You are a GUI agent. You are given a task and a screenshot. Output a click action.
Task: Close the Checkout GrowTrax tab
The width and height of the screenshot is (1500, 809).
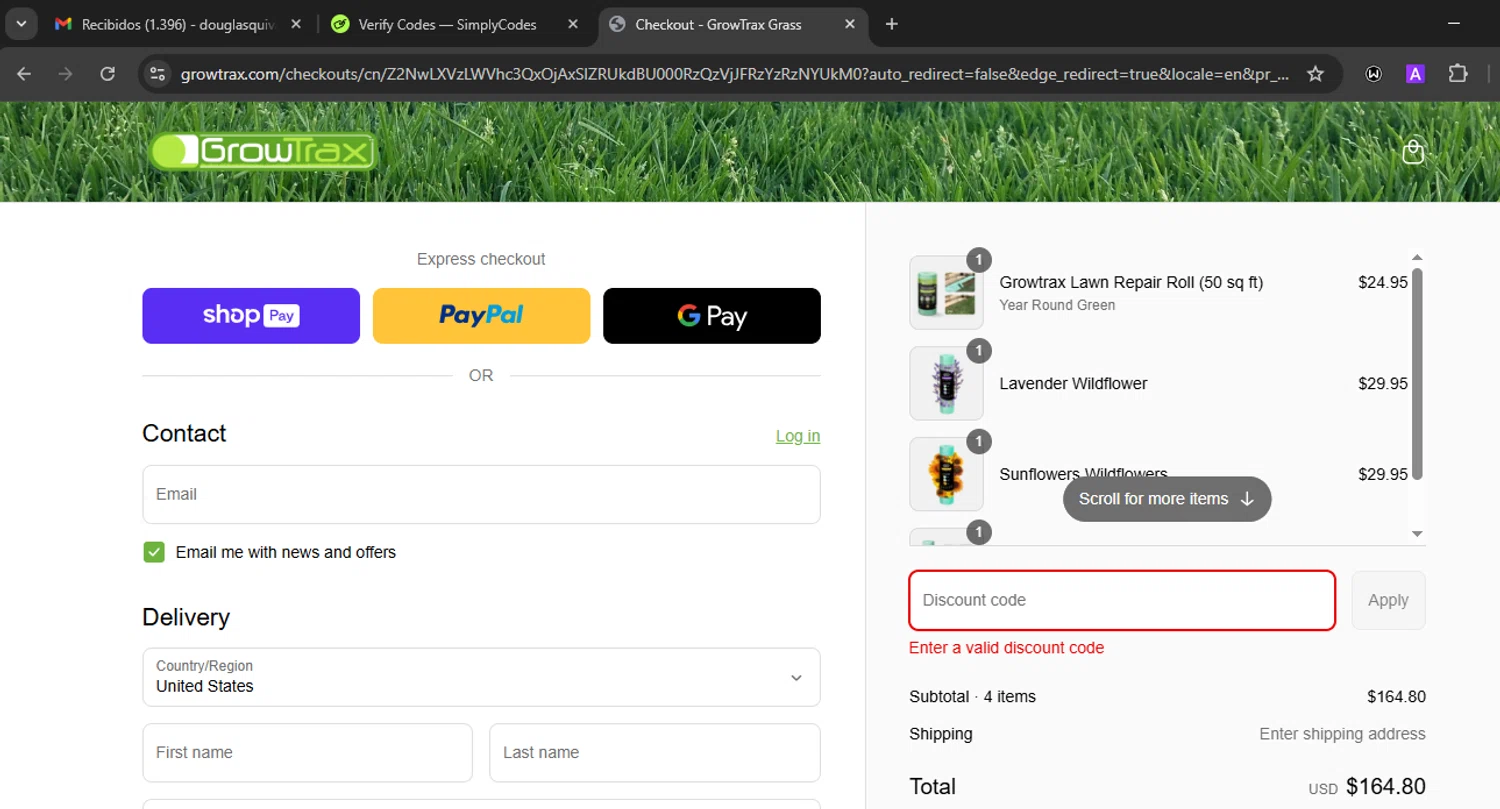[849, 24]
